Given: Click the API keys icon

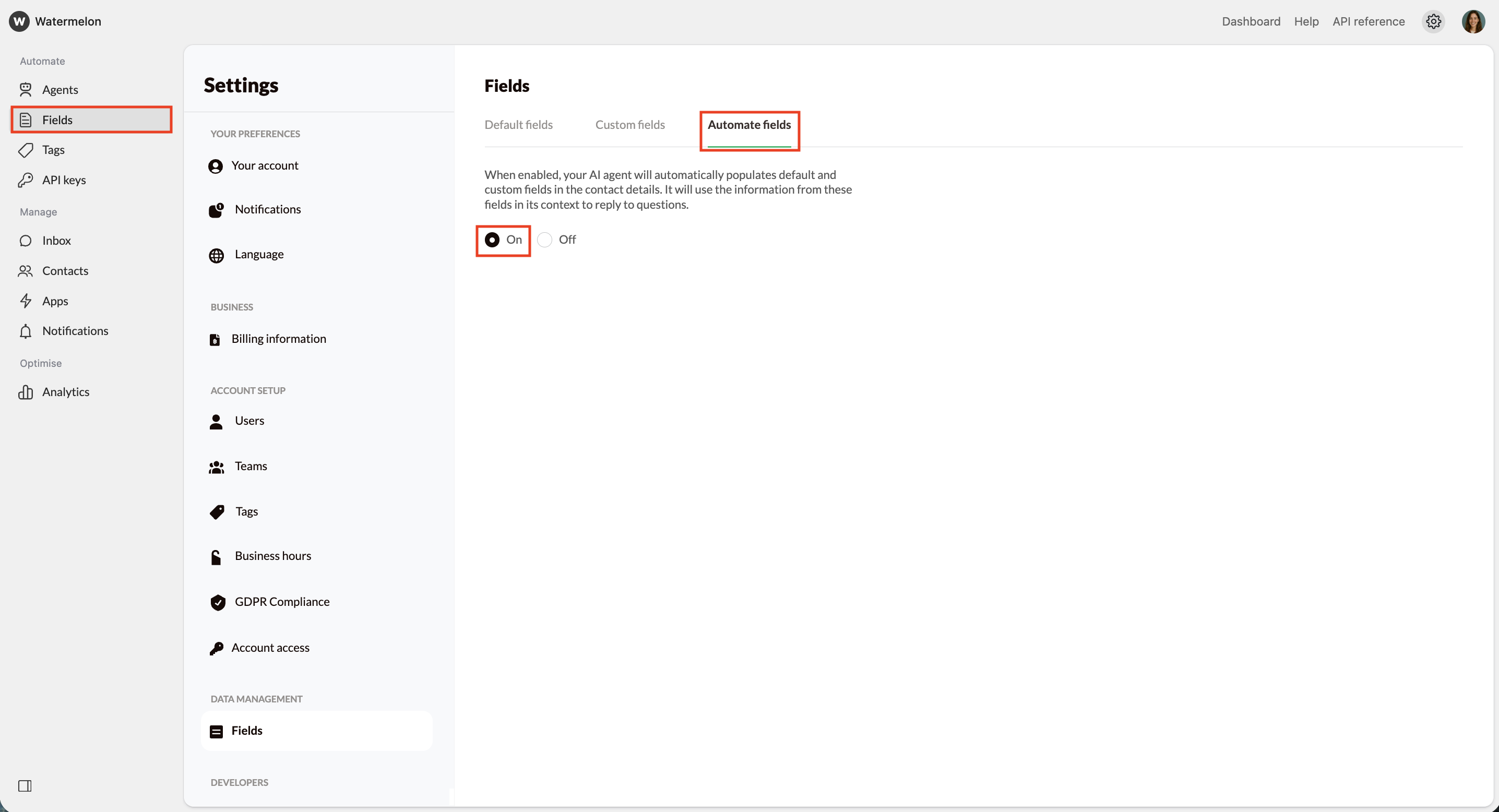Looking at the screenshot, I should pos(26,180).
